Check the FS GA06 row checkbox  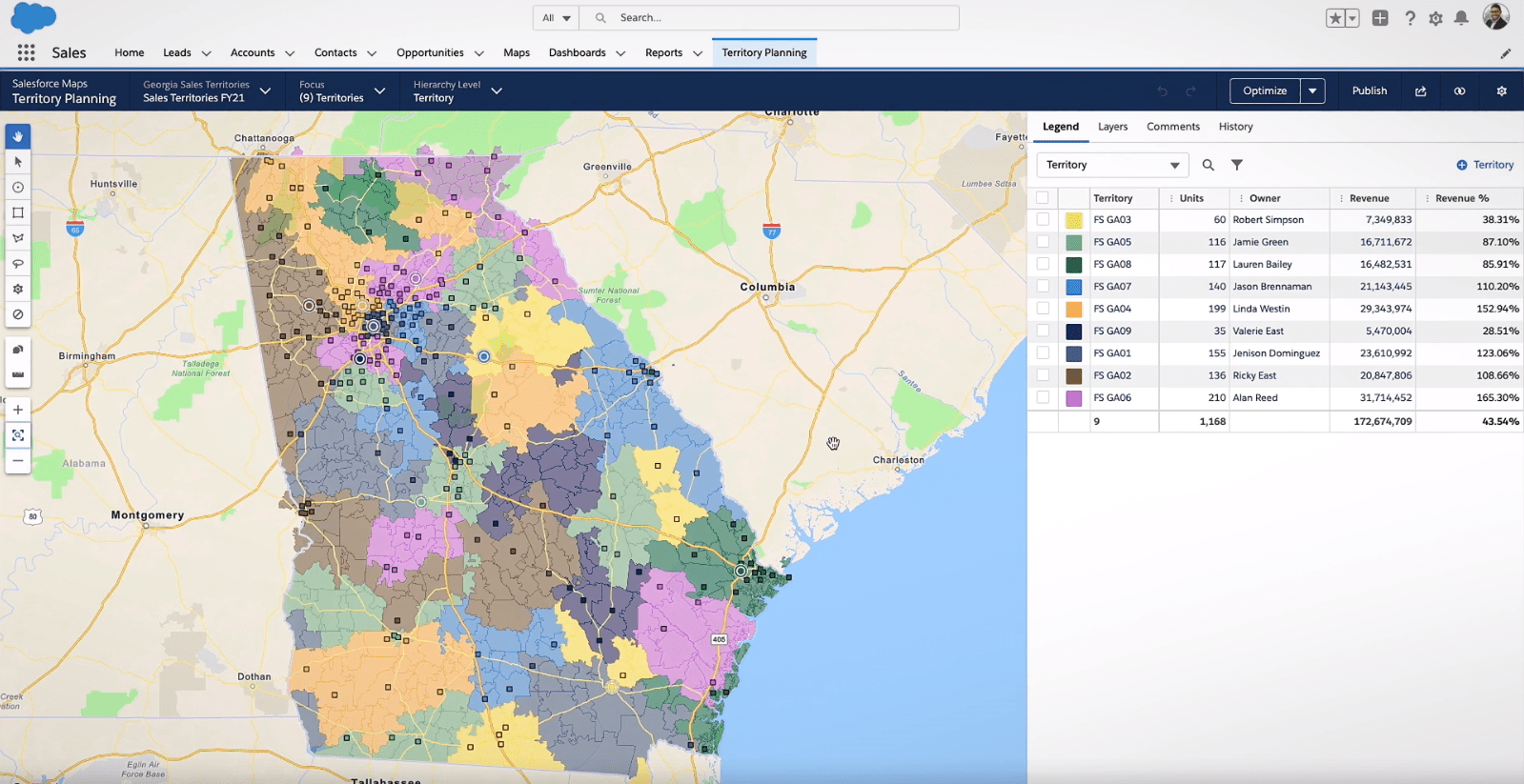1043,397
